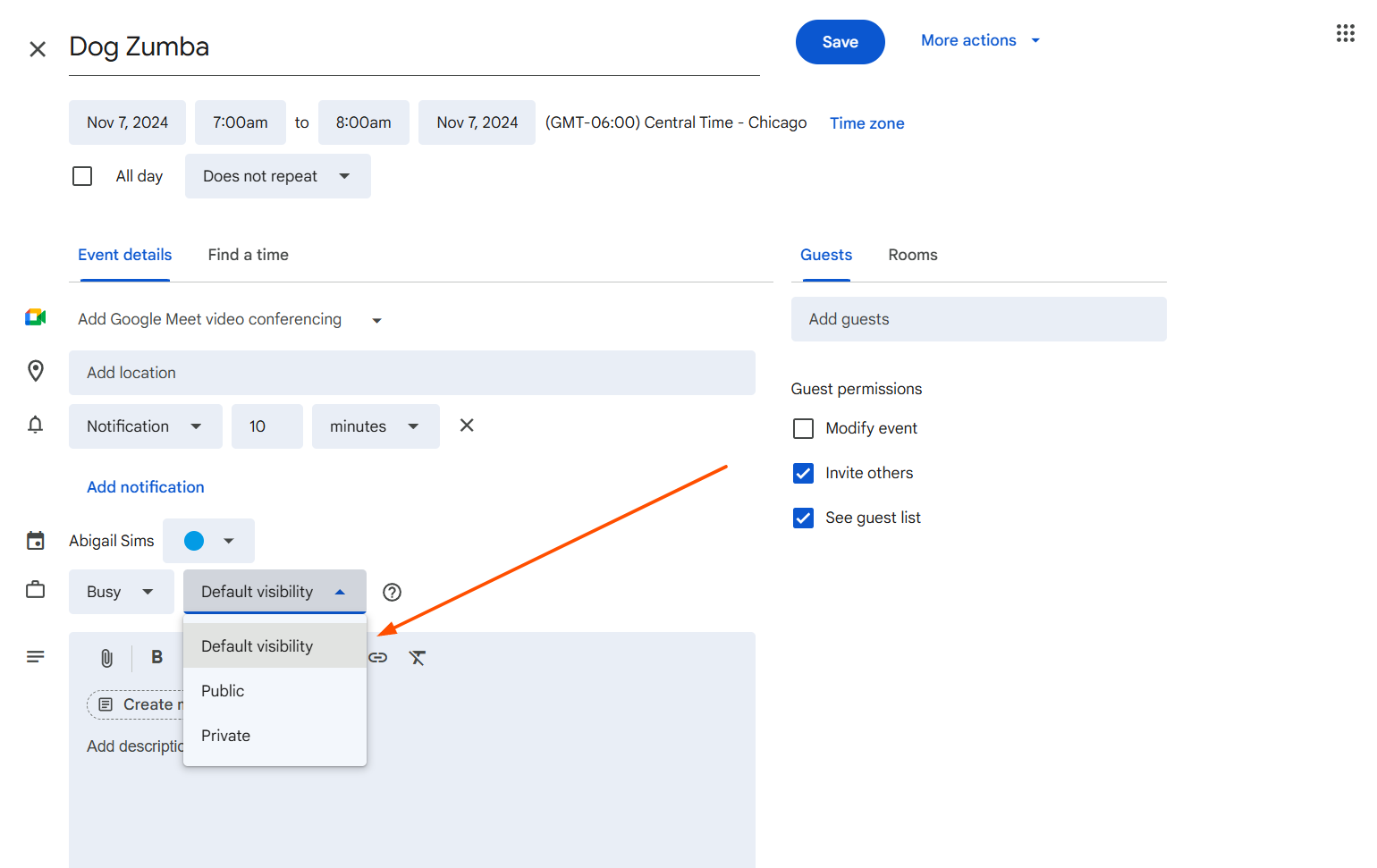1377x868 pixels.
Task: Uncheck Invite others permission
Action: coord(804,474)
